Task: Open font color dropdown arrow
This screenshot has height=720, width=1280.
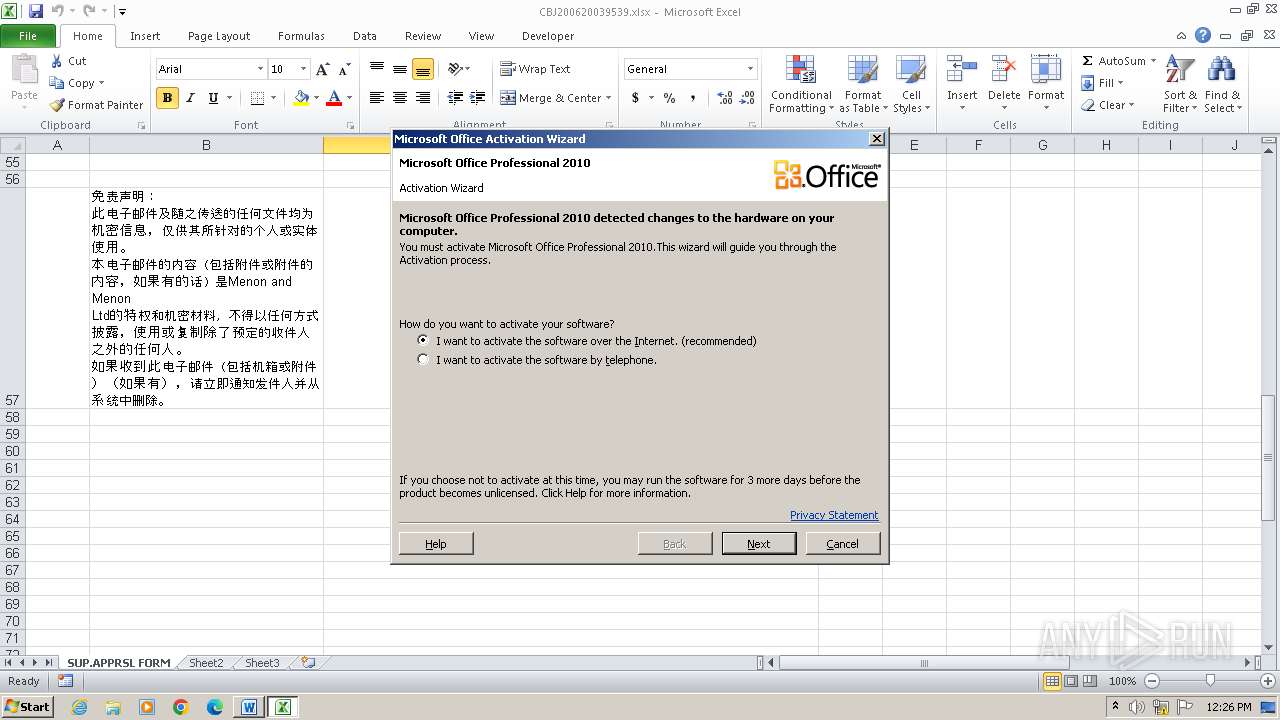Action: [x=349, y=98]
